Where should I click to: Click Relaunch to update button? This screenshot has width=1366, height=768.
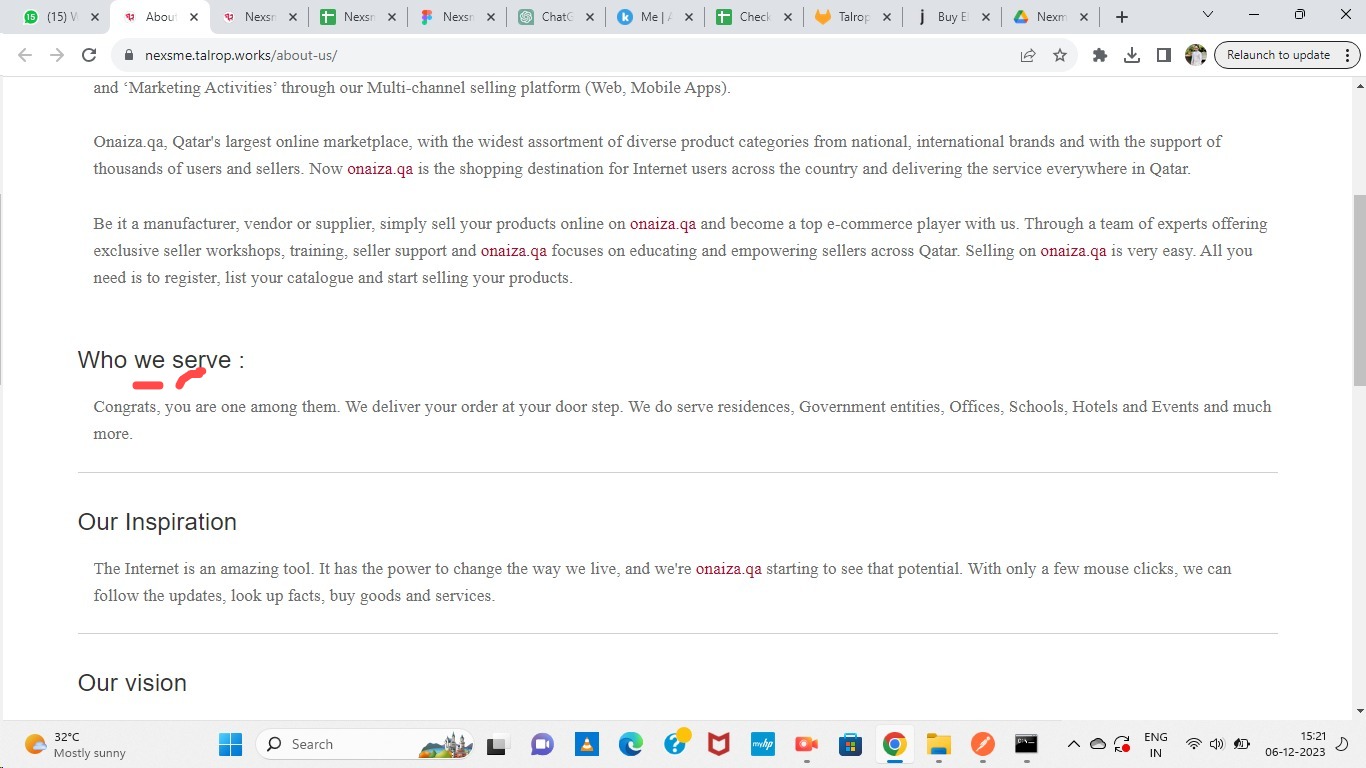click(1278, 55)
